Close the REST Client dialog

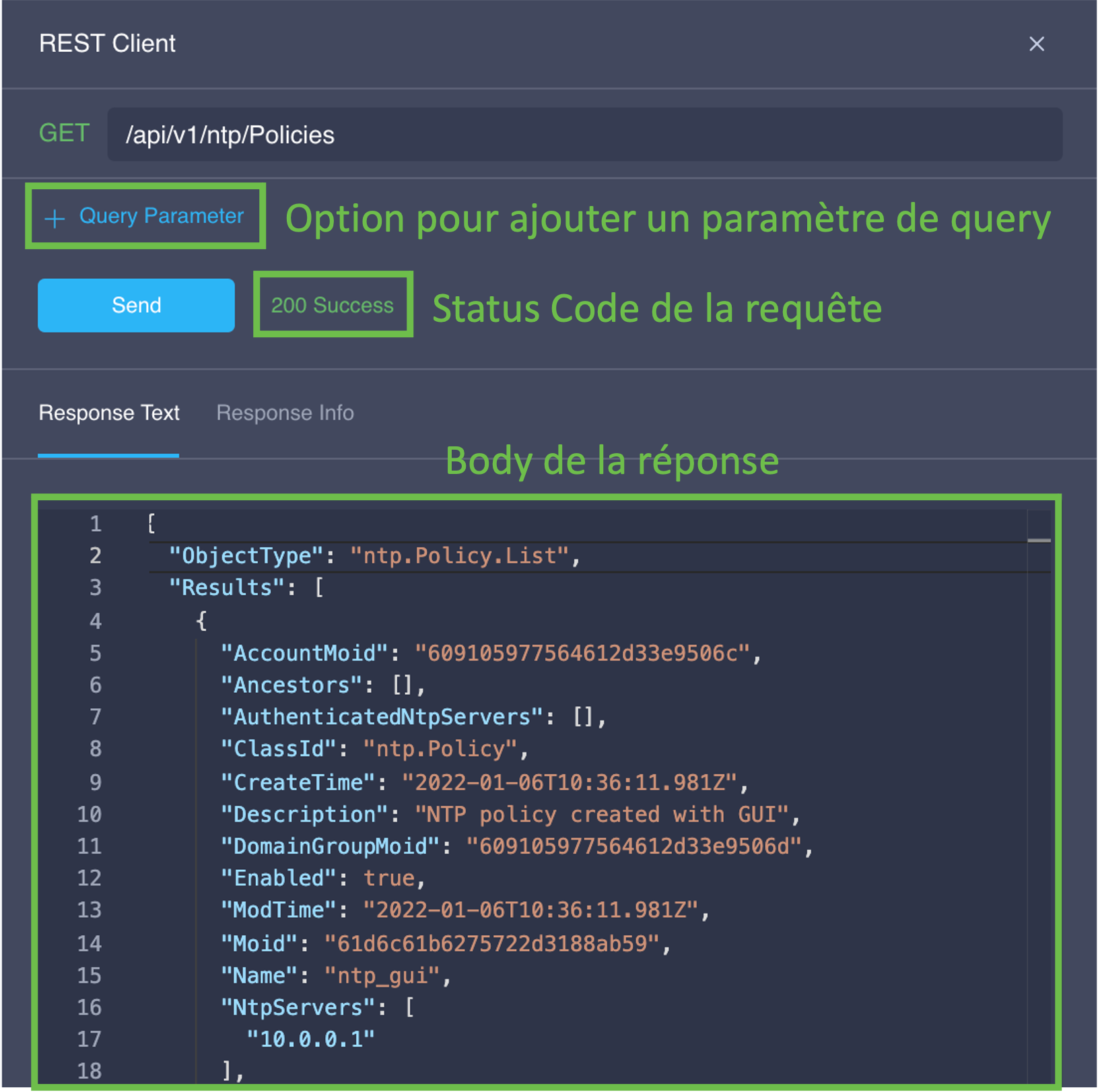[x=1036, y=44]
